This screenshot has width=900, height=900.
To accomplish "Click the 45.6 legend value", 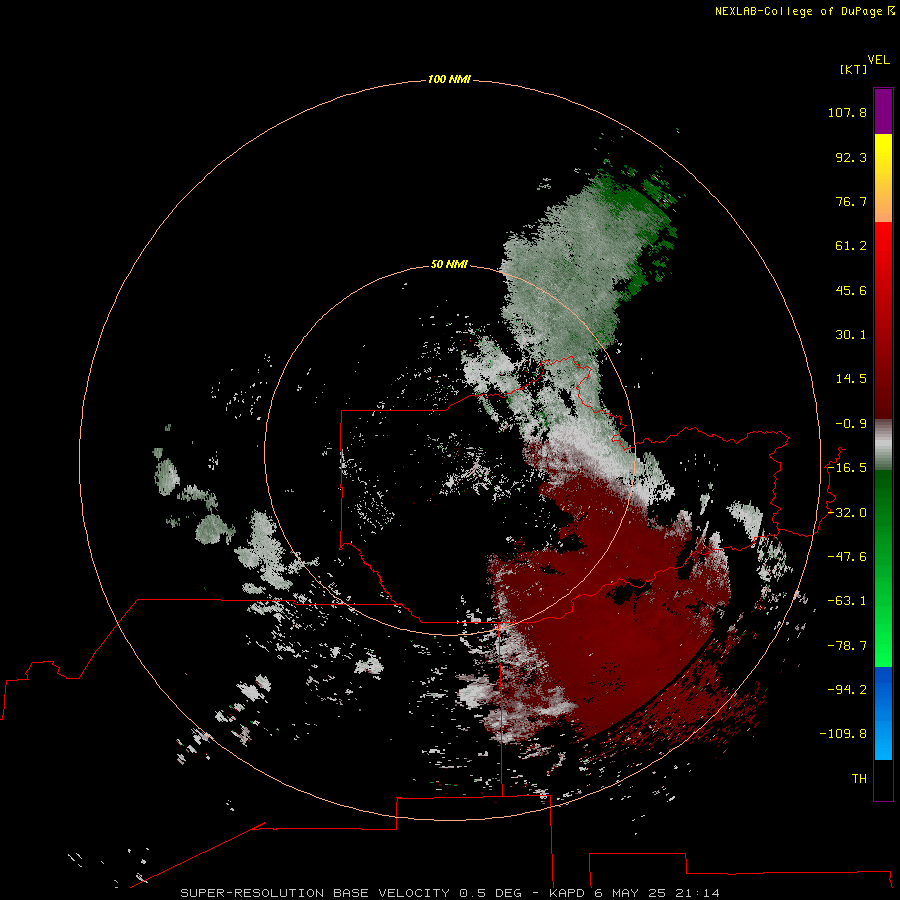I will (x=851, y=290).
